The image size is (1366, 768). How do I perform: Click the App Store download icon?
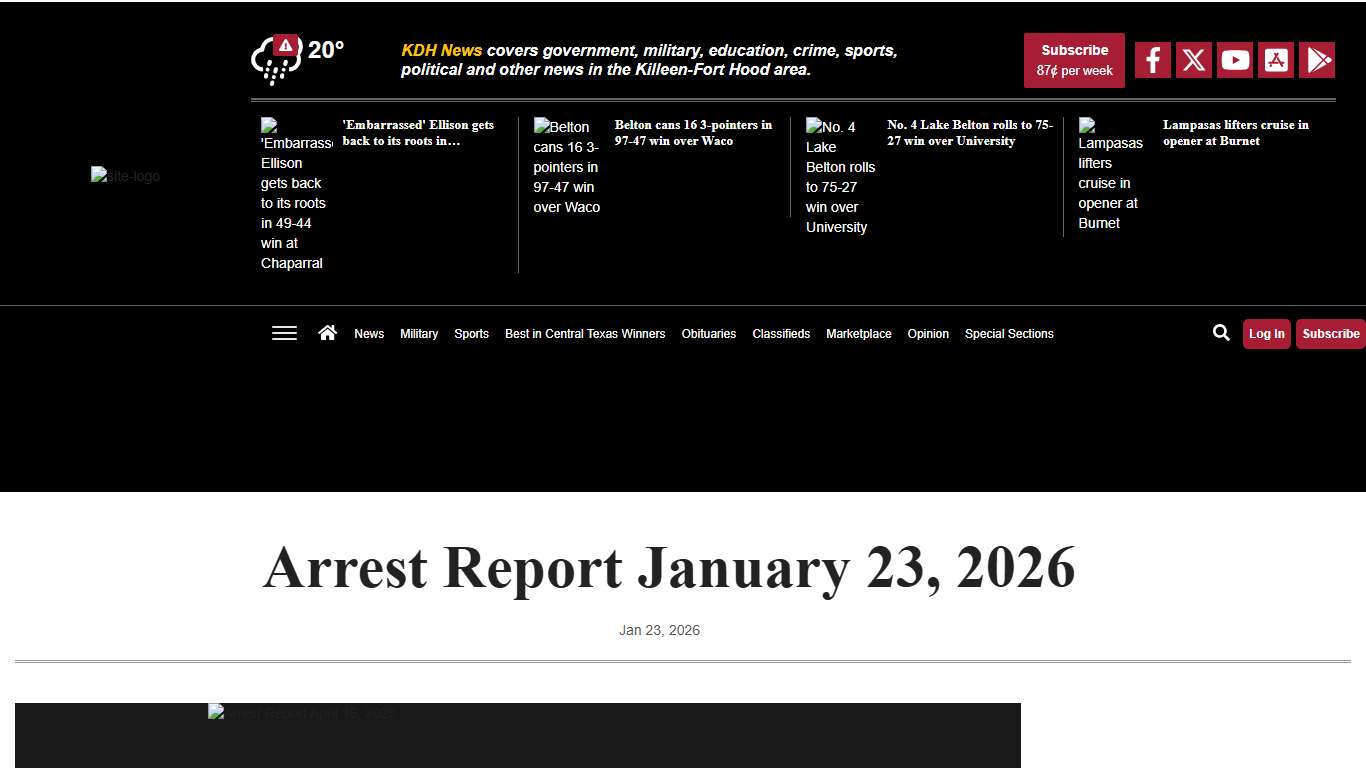(x=1276, y=60)
